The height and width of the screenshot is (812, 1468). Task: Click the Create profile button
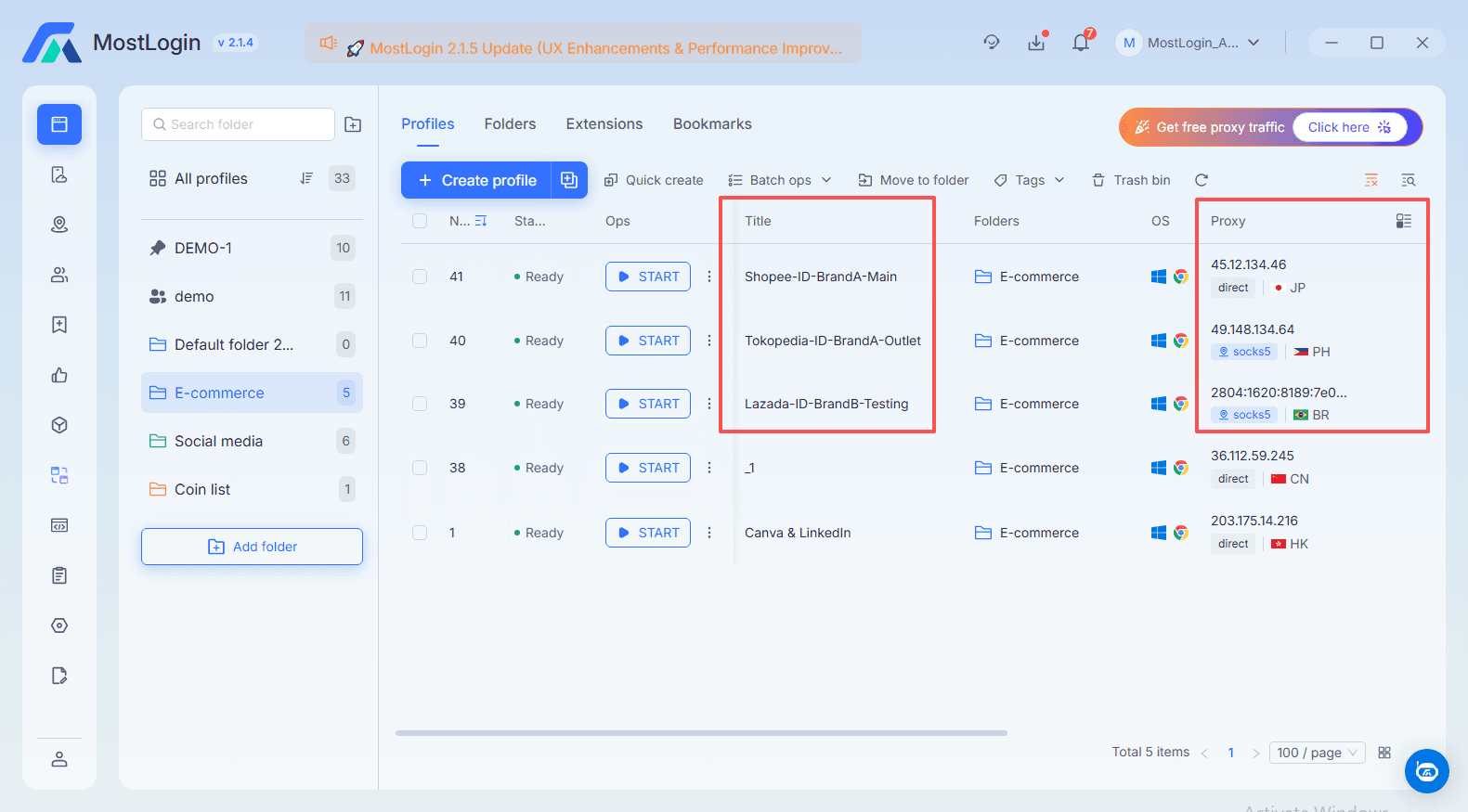coord(476,180)
